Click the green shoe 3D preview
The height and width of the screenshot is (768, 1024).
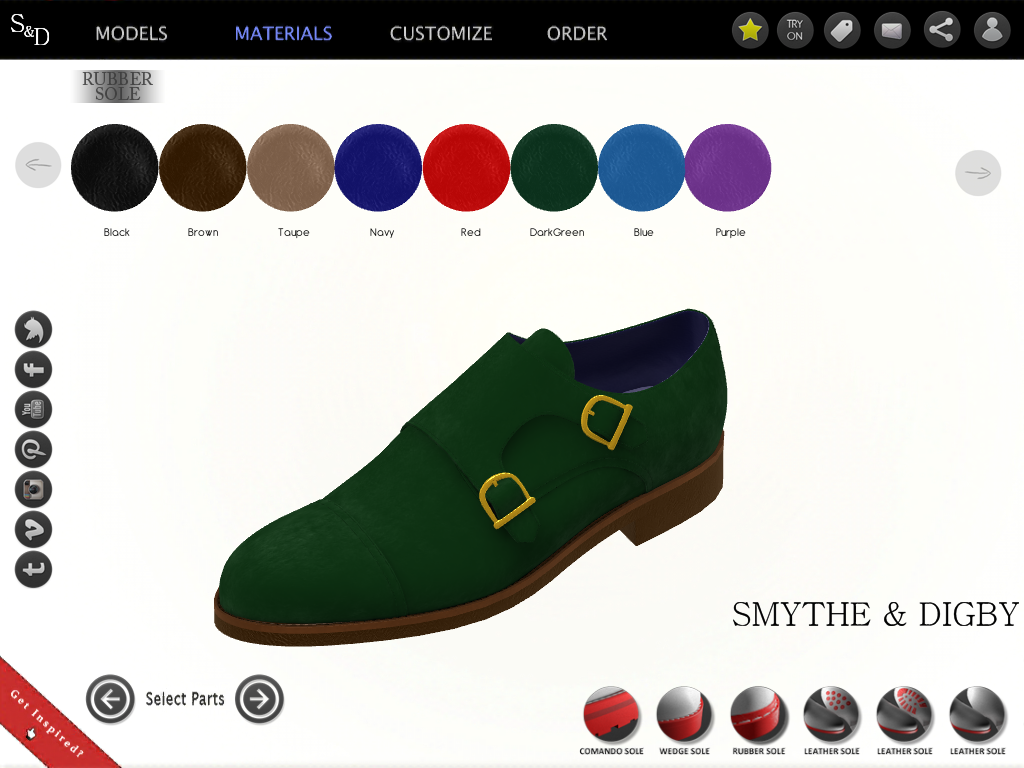coord(470,477)
